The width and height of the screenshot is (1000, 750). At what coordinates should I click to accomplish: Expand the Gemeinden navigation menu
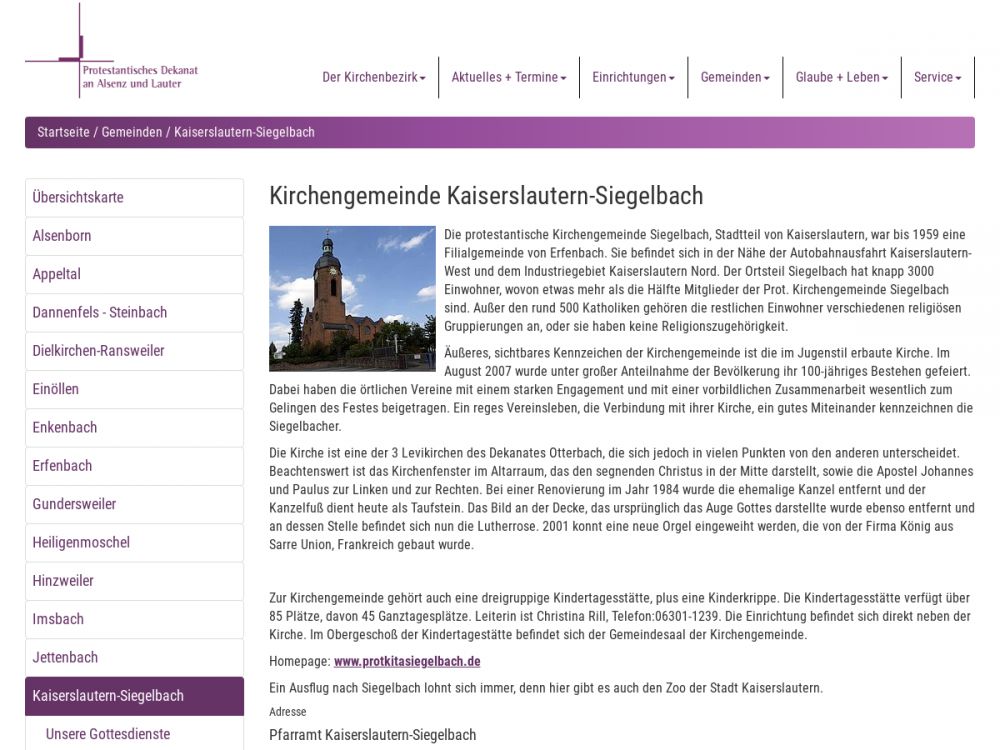point(734,78)
